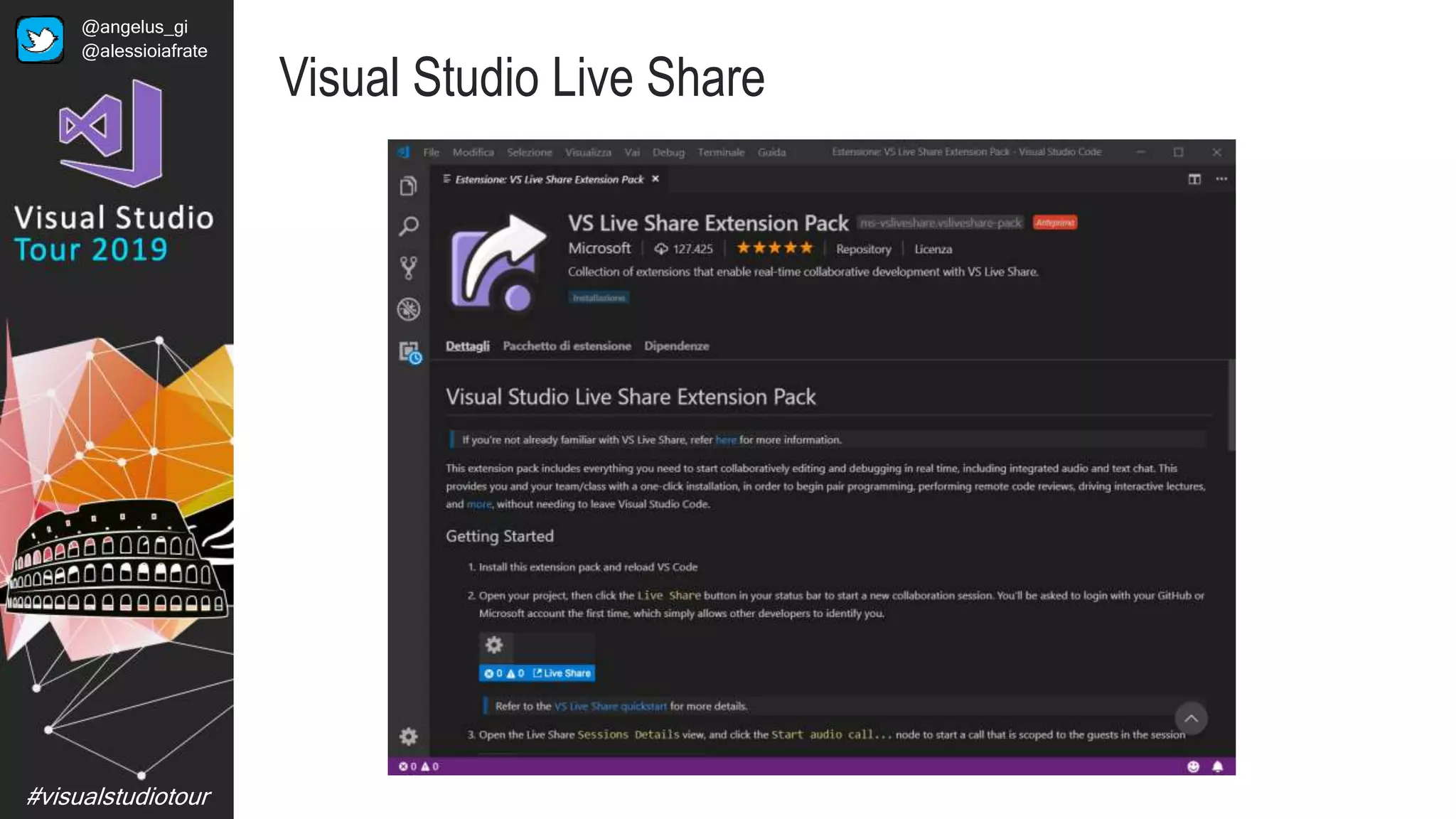Select the Estensione: VS Live Share Extension Pack editor tab
This screenshot has height=819, width=1456.
click(549, 179)
